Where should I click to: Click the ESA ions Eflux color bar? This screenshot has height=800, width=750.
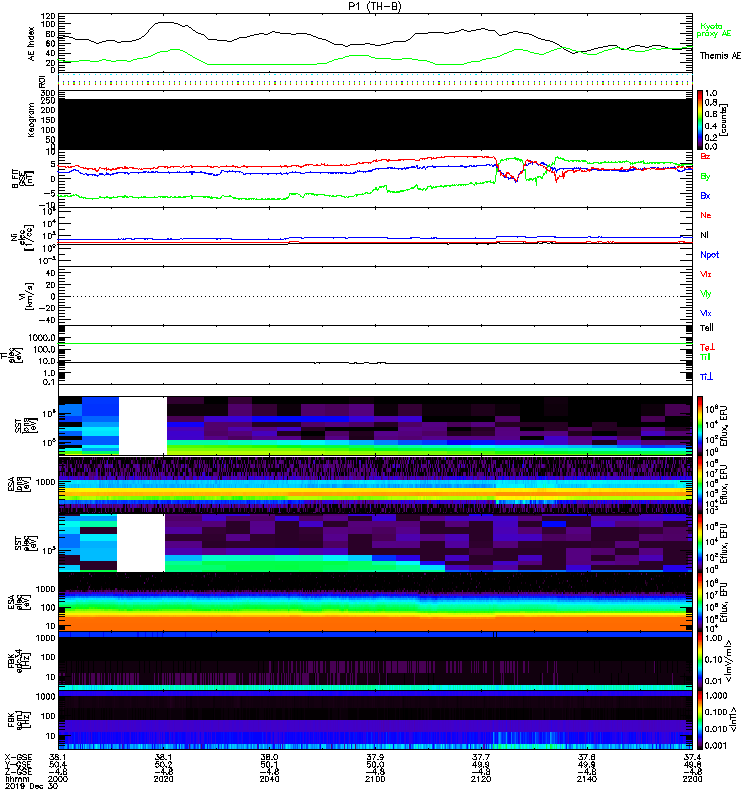700,484
